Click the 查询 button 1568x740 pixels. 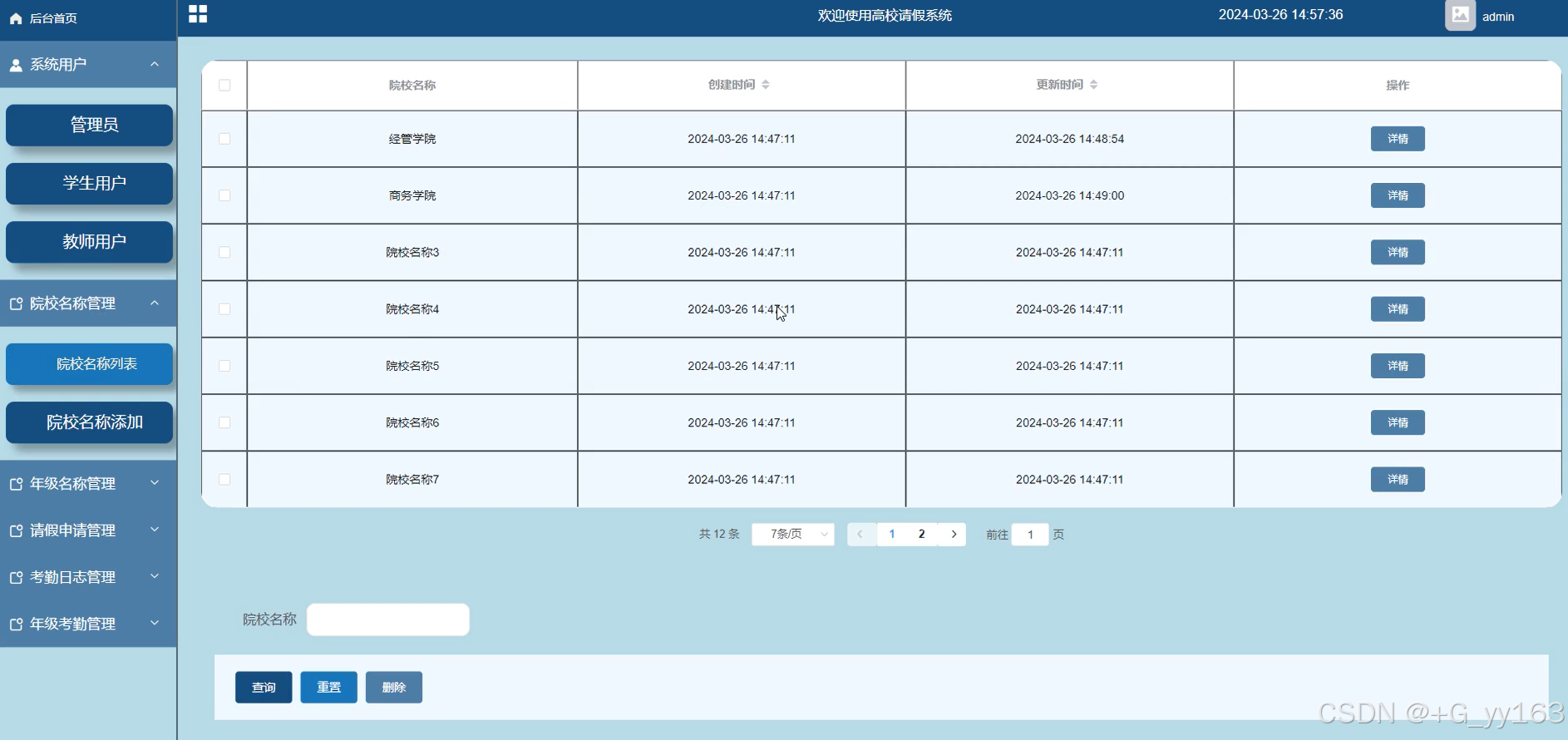264,687
